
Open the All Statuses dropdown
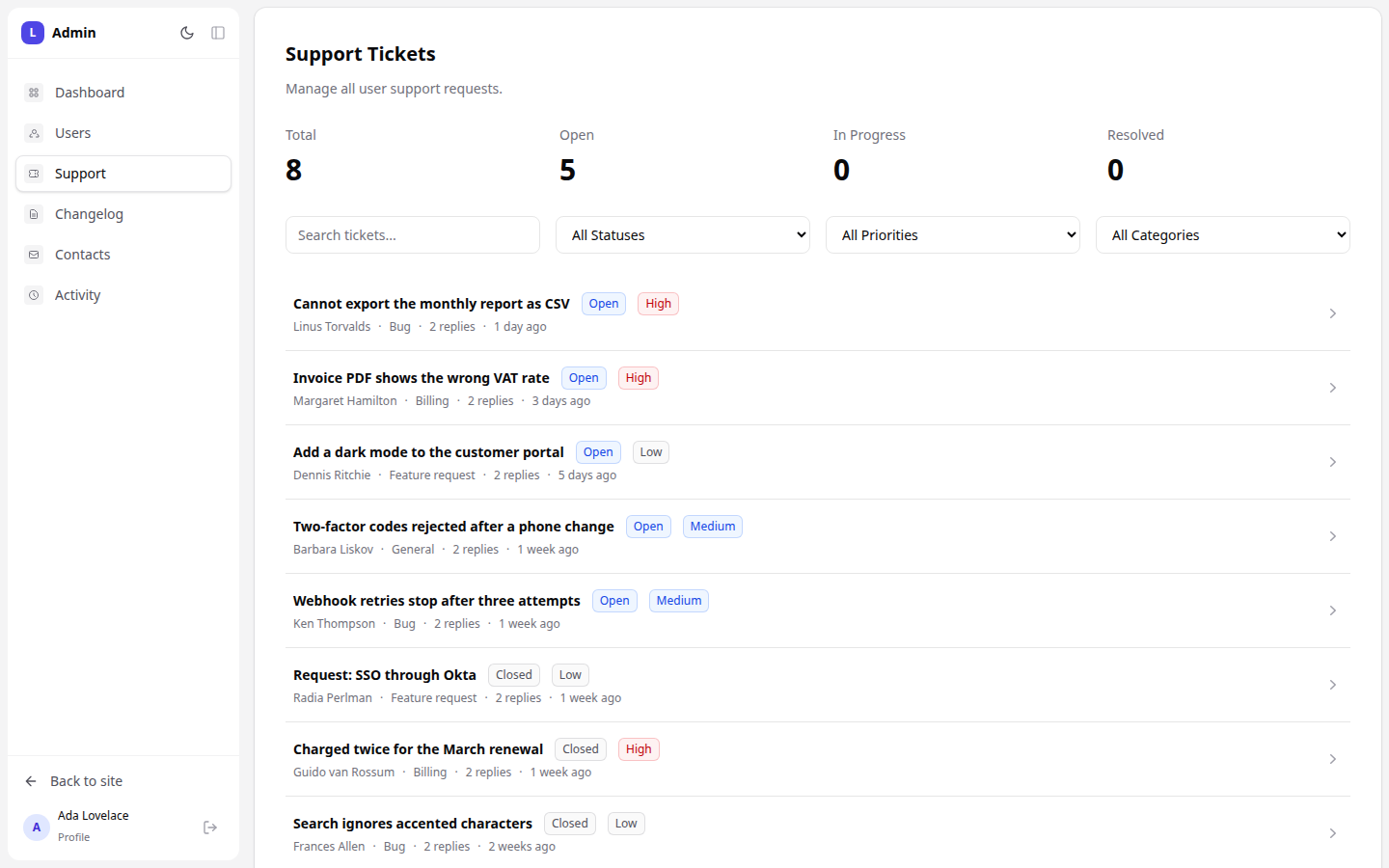[683, 235]
